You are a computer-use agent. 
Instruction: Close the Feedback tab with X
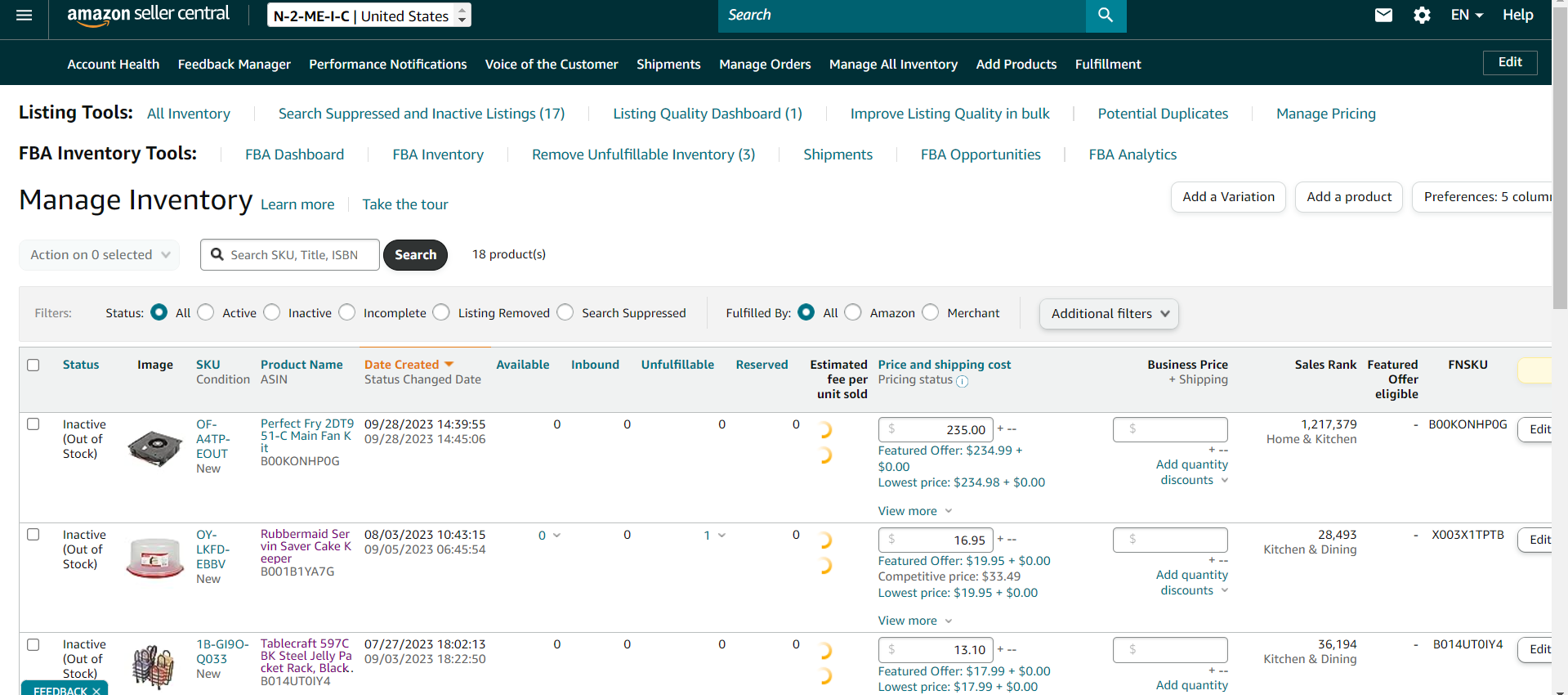96,691
